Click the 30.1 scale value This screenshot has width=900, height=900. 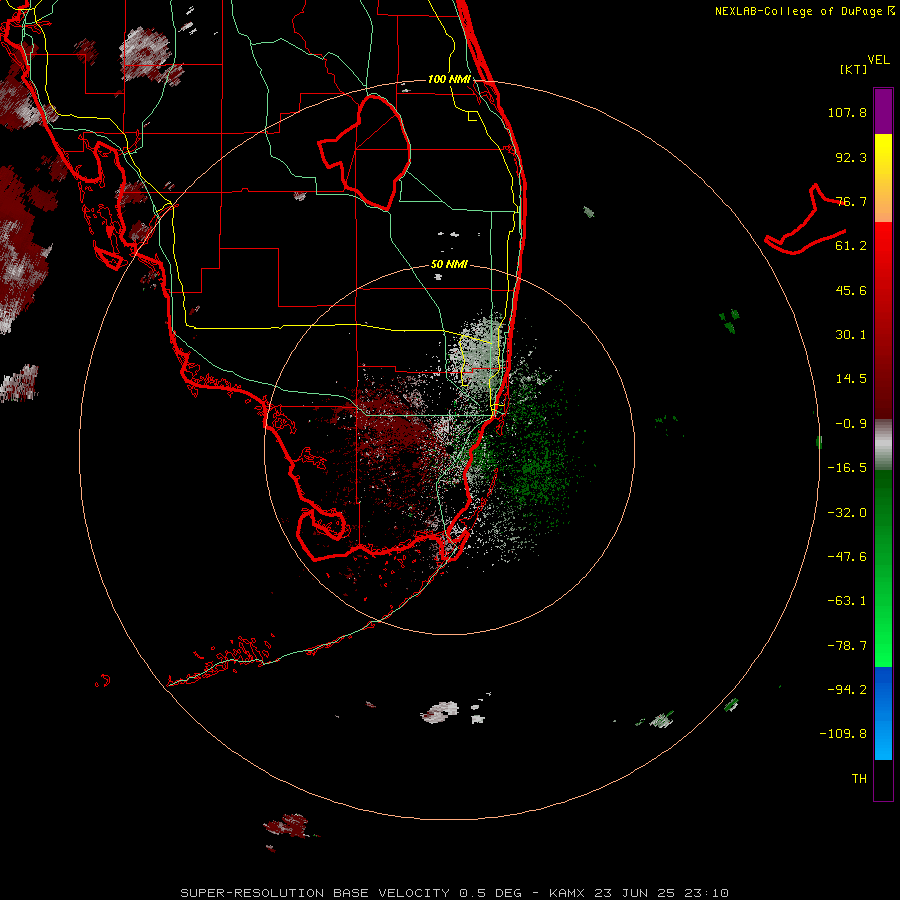(851, 335)
